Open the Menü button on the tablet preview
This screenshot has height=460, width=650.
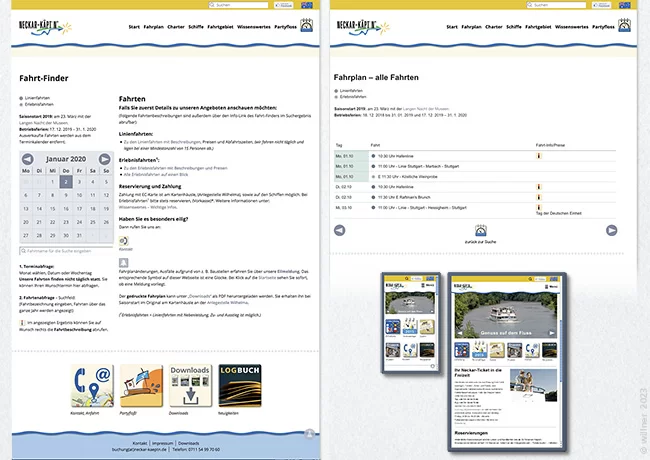551,286
